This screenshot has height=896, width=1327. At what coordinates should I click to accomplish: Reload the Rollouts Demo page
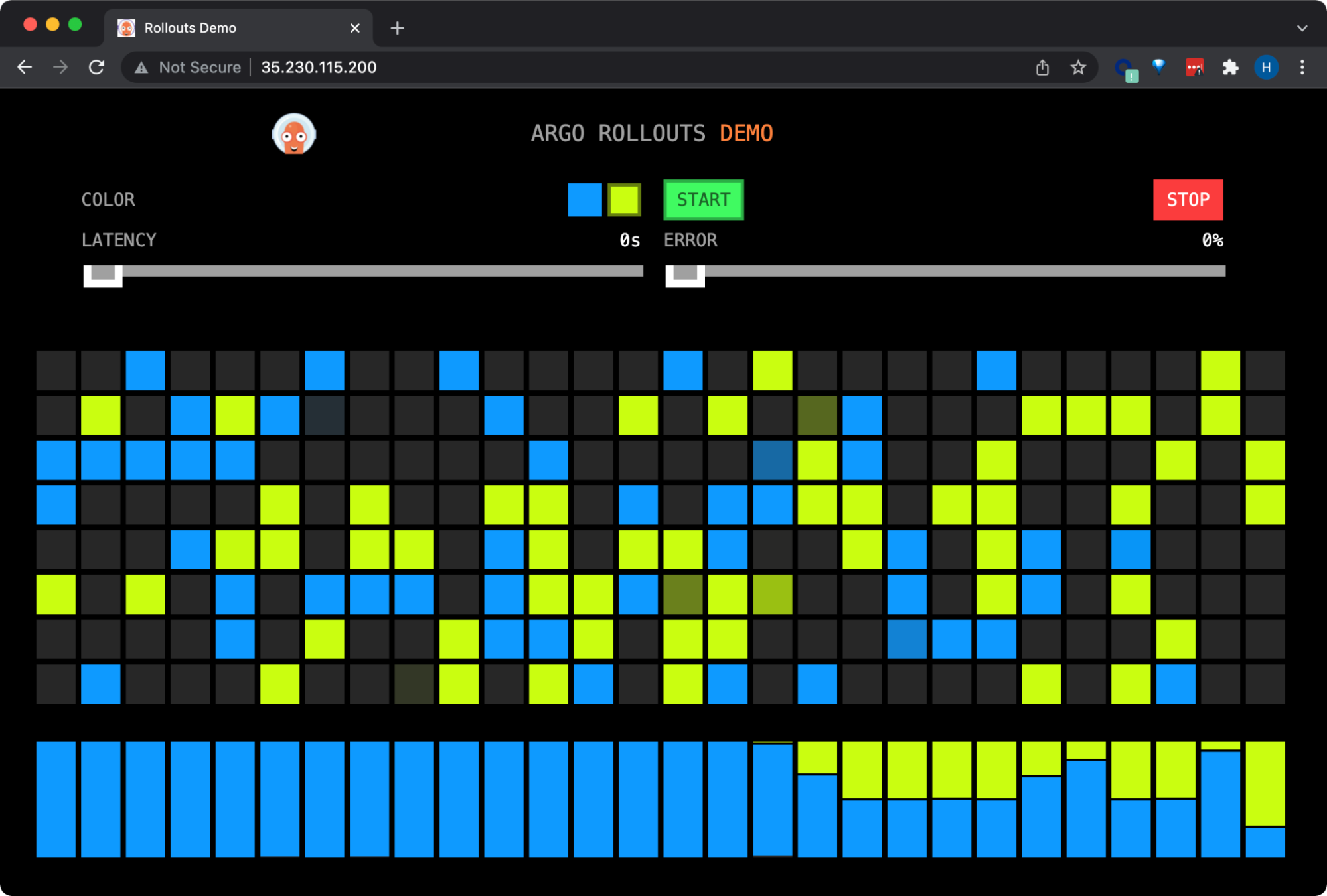coord(97,67)
